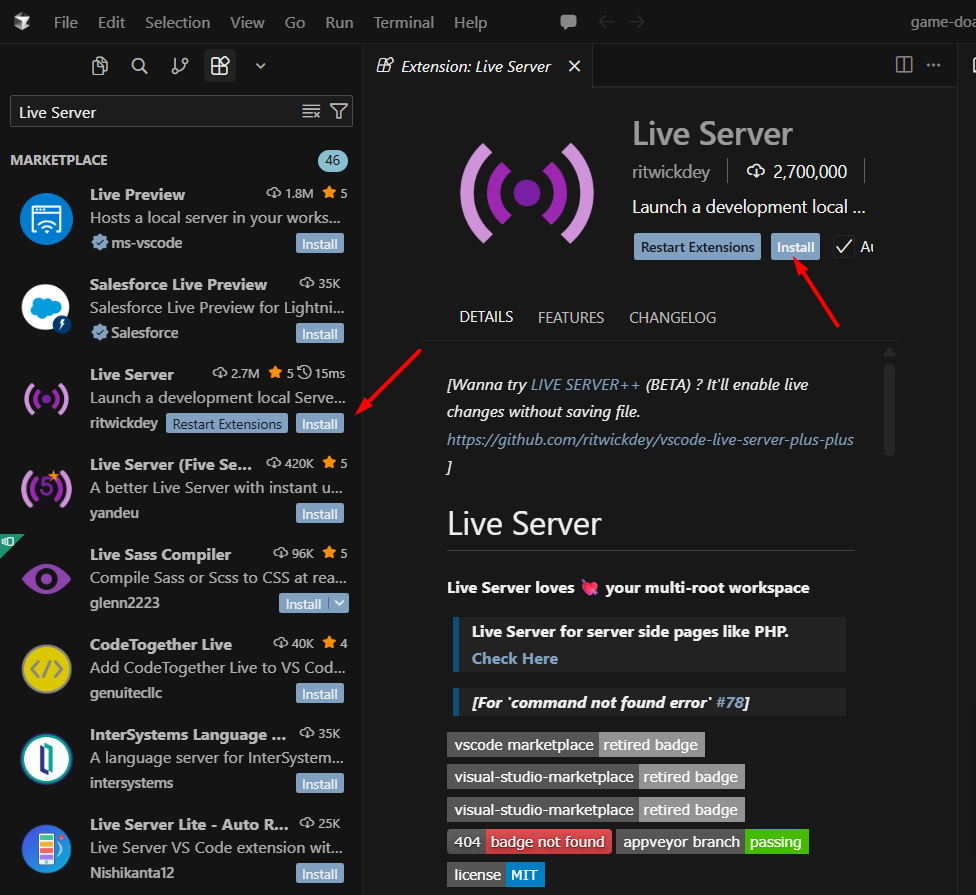Open the filter extensions funnel icon

tap(339, 111)
